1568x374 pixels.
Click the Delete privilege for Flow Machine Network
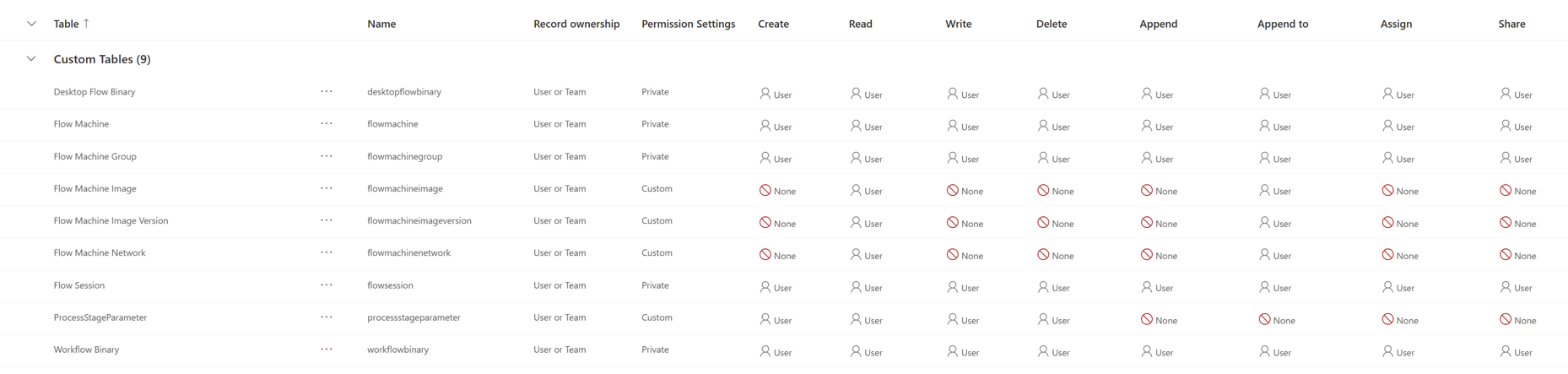1055,255
